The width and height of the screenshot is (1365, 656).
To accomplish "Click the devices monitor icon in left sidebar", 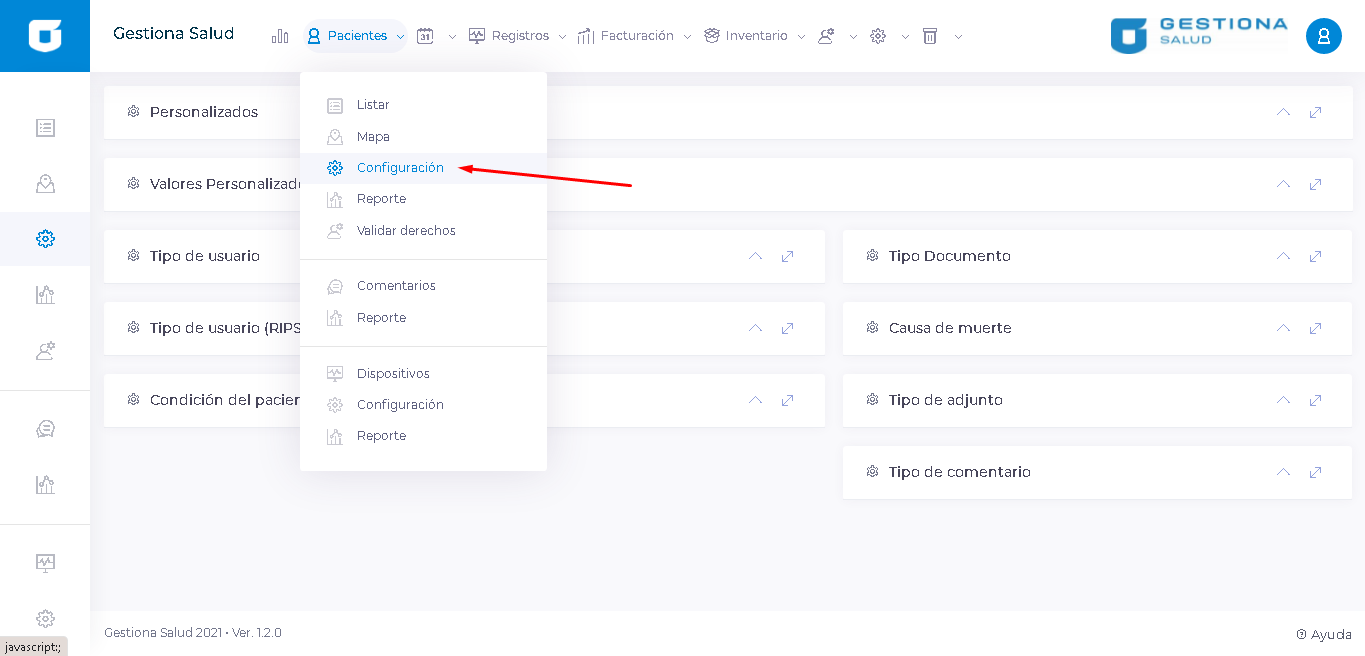I will [x=45, y=562].
